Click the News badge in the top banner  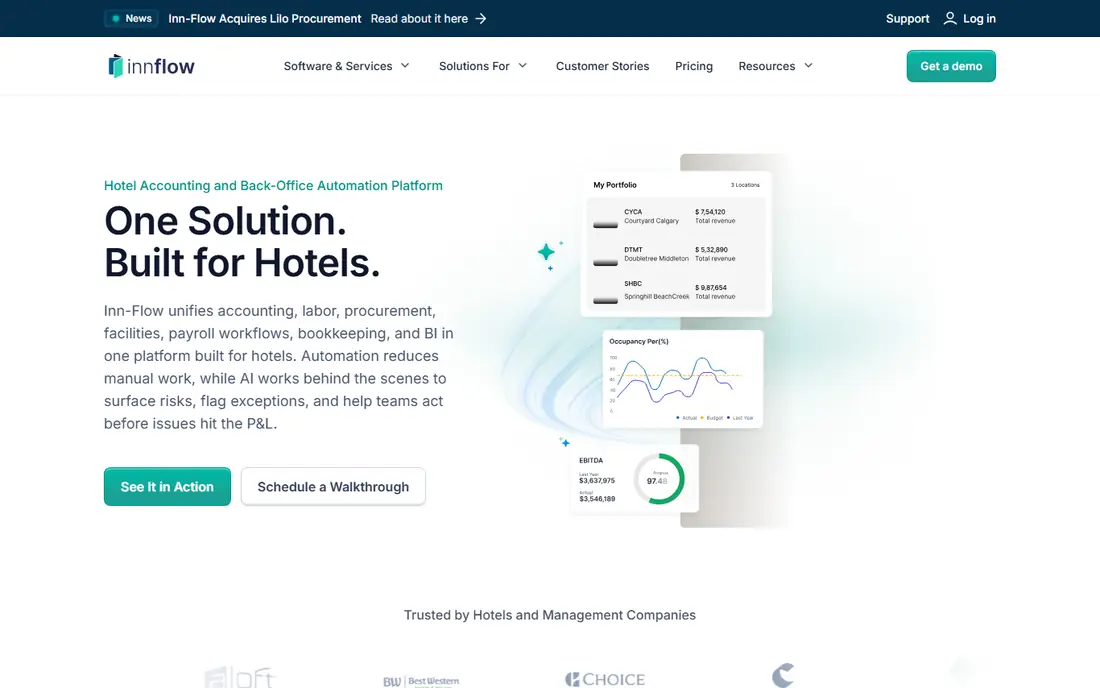[x=132, y=18]
